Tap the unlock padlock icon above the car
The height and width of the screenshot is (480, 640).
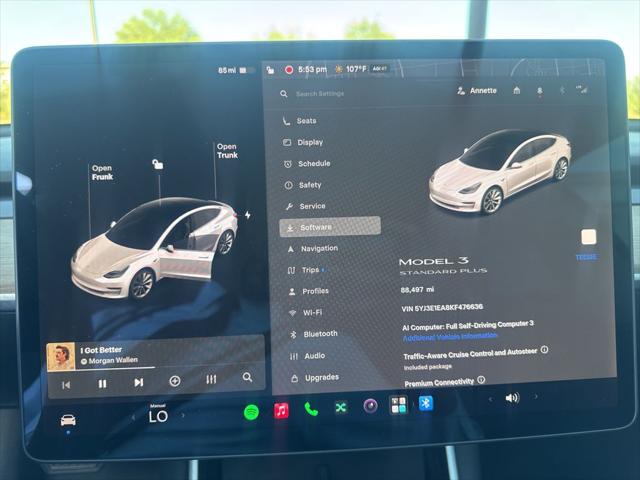click(158, 164)
